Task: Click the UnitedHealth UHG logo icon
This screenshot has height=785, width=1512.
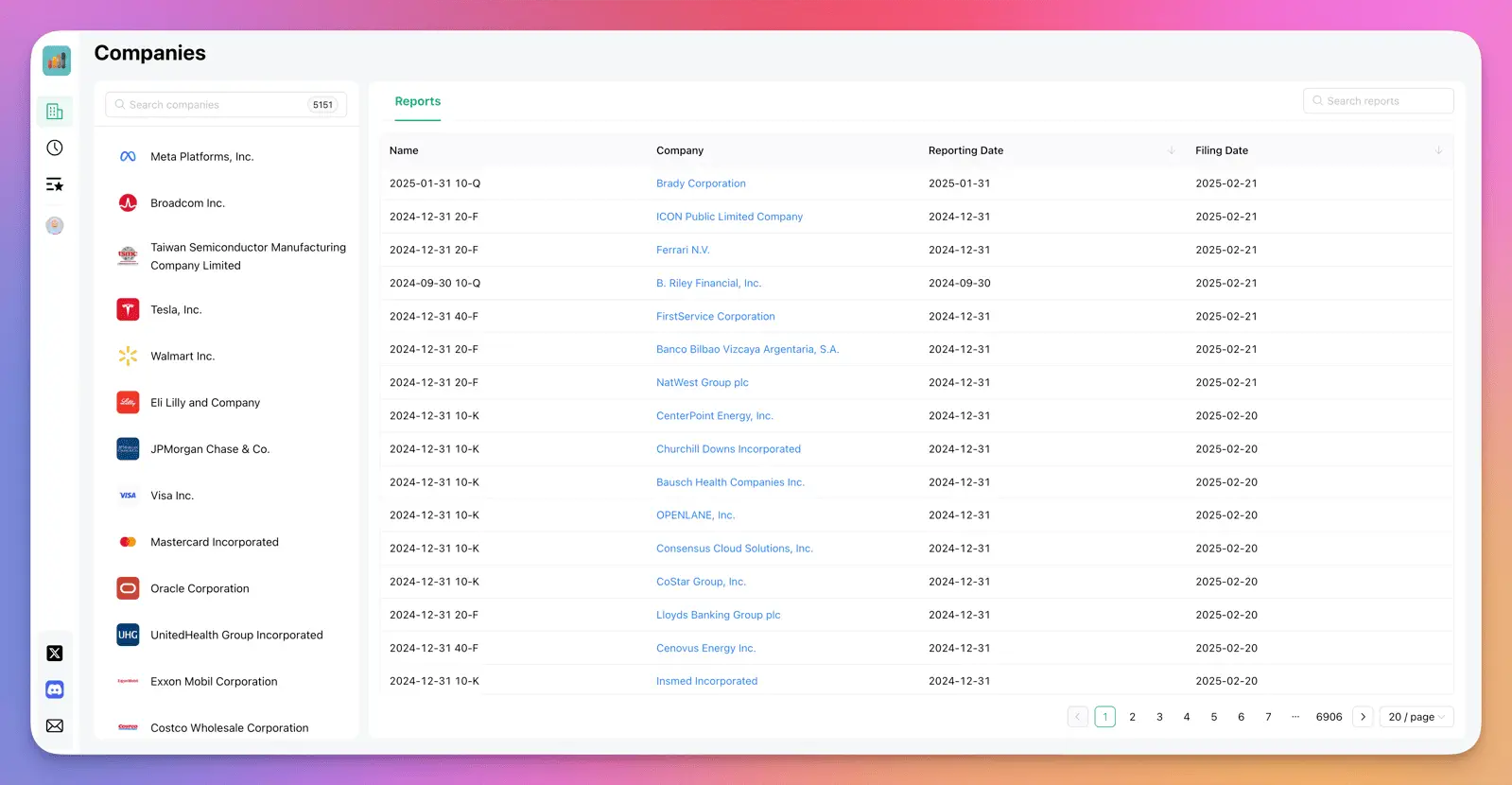Action: (x=128, y=635)
